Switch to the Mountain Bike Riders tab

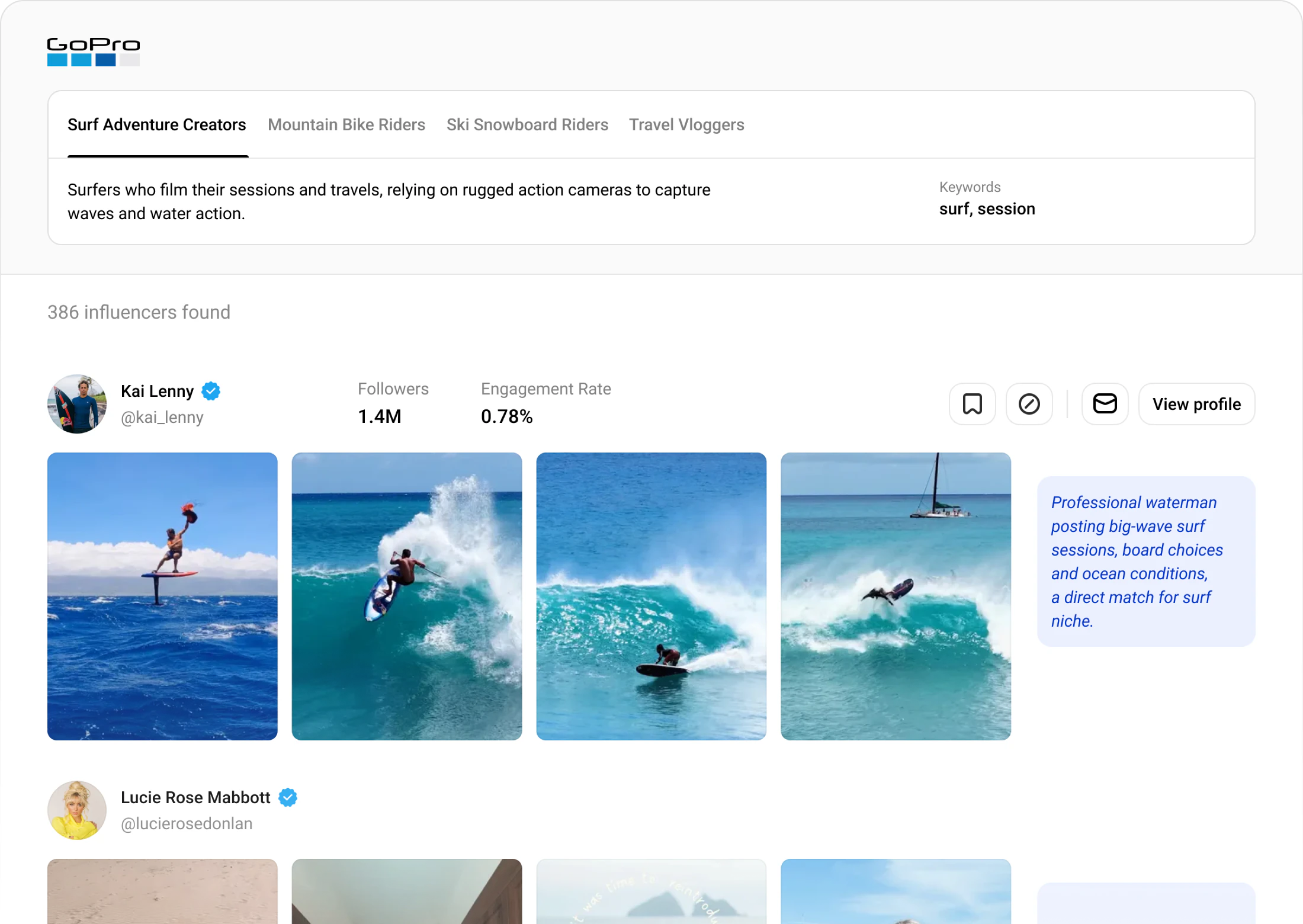point(346,125)
